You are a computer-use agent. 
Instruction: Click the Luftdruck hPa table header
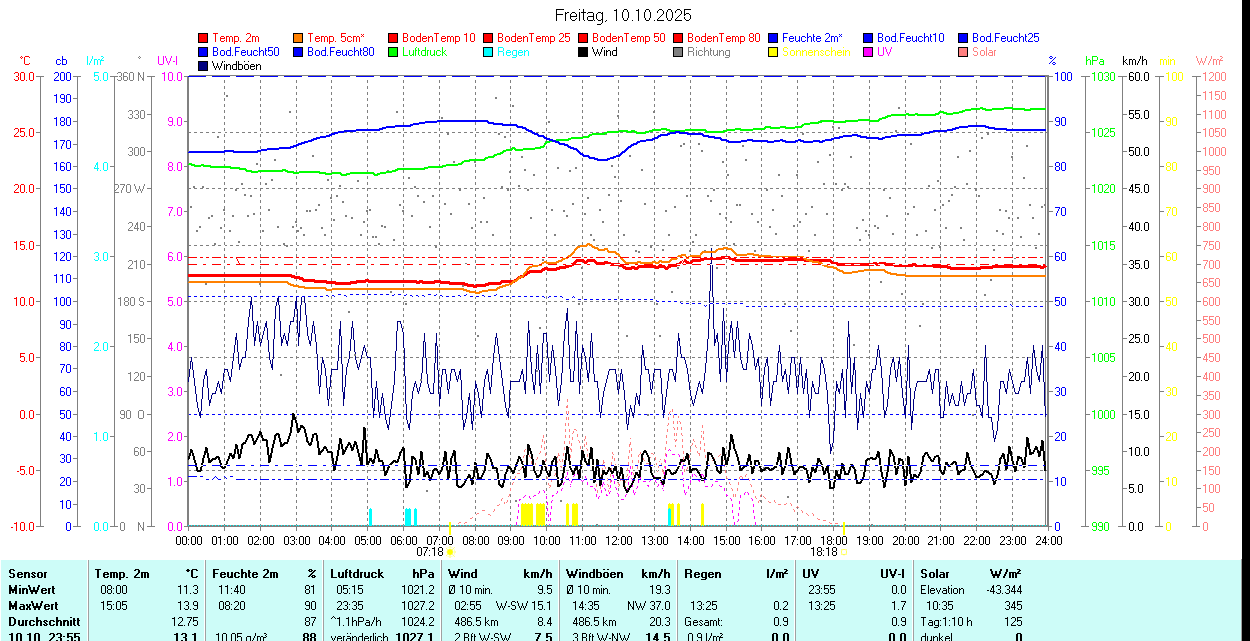coord(382,574)
